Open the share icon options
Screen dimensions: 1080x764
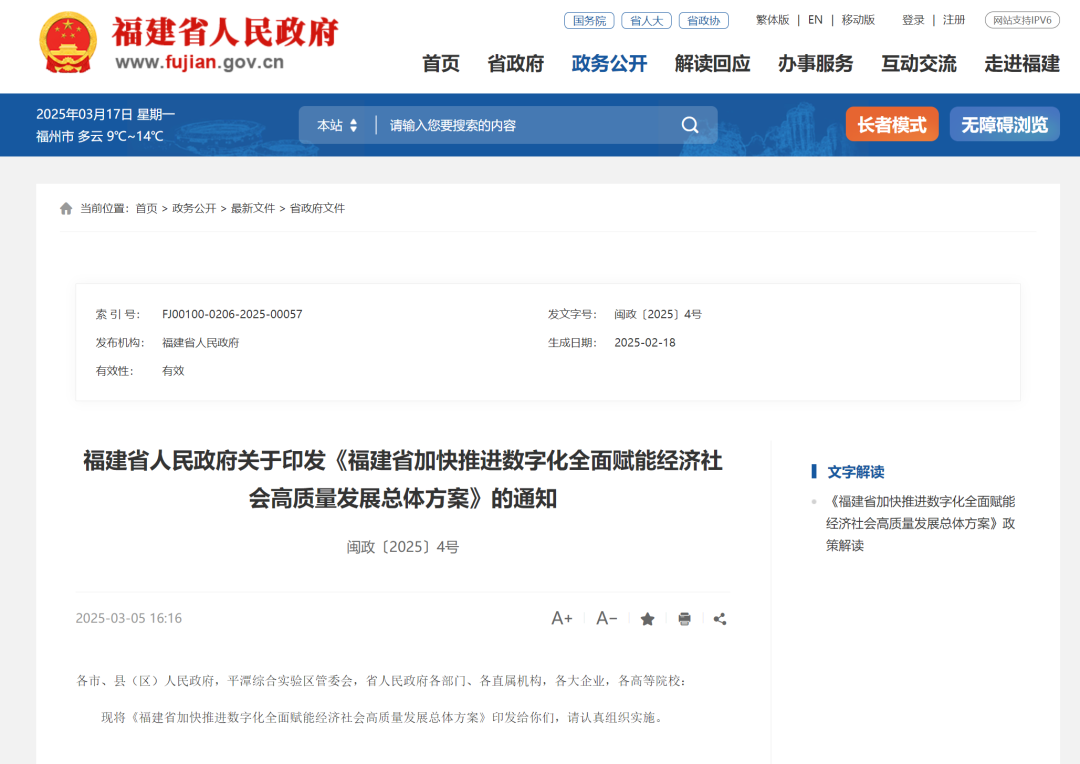(720, 619)
